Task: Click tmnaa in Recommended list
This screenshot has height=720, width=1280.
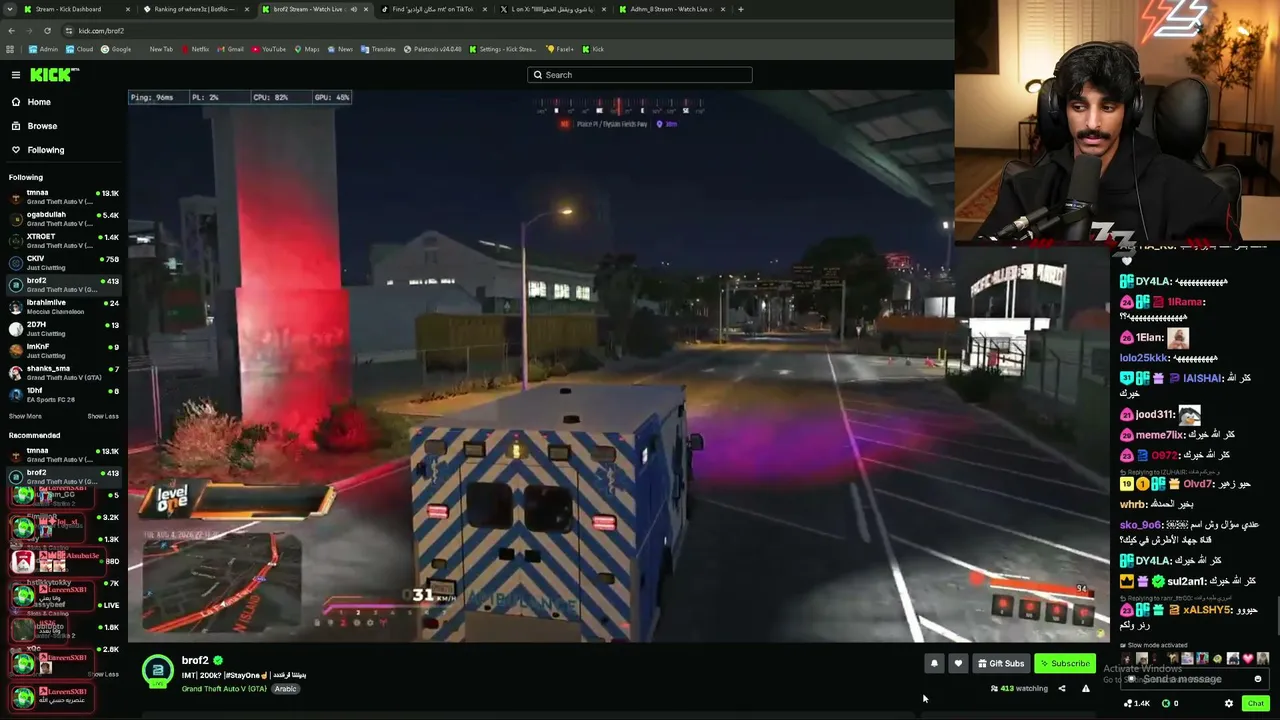Action: (63, 454)
